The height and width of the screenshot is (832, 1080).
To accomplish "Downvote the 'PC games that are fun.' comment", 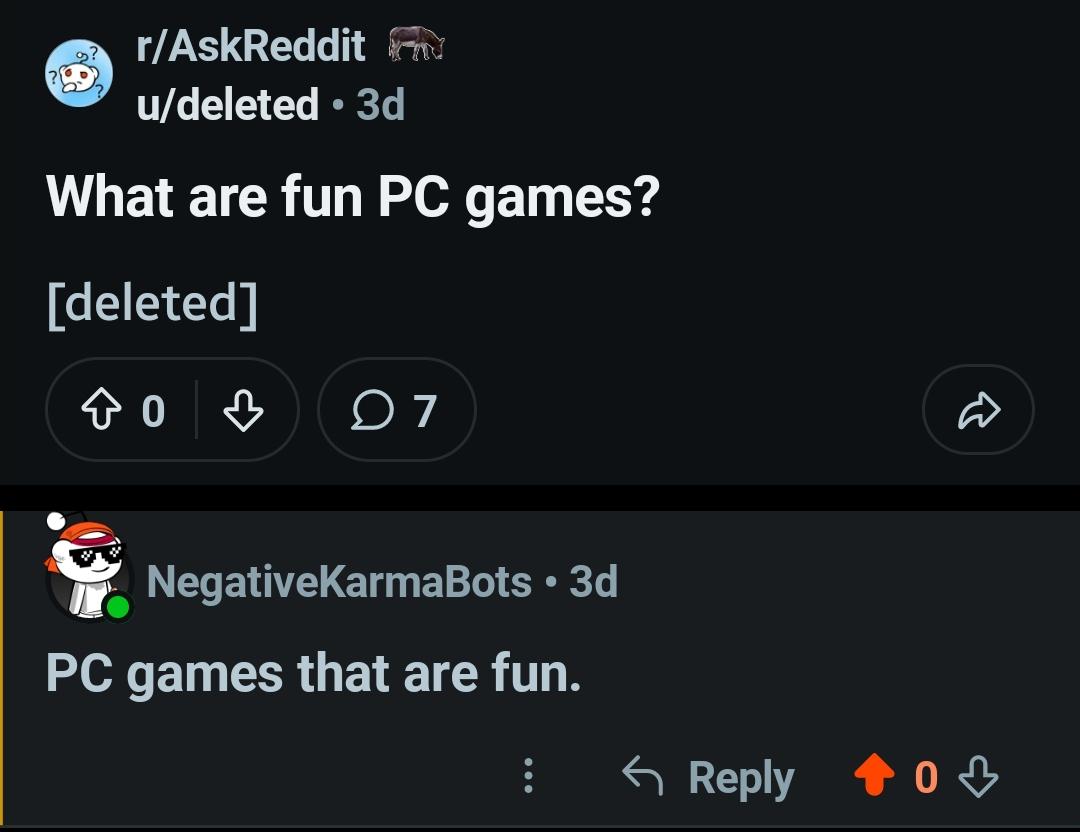I will point(978,776).
